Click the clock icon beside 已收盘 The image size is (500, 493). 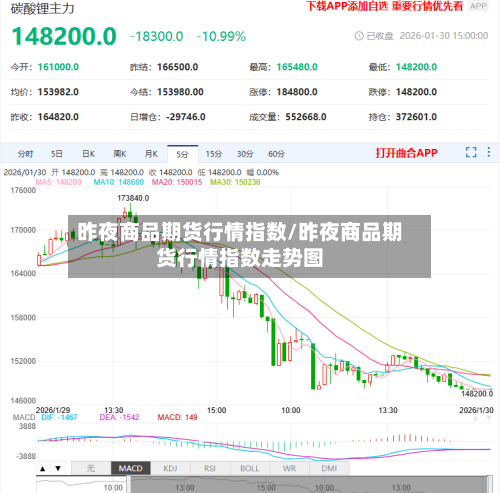[x=359, y=36]
